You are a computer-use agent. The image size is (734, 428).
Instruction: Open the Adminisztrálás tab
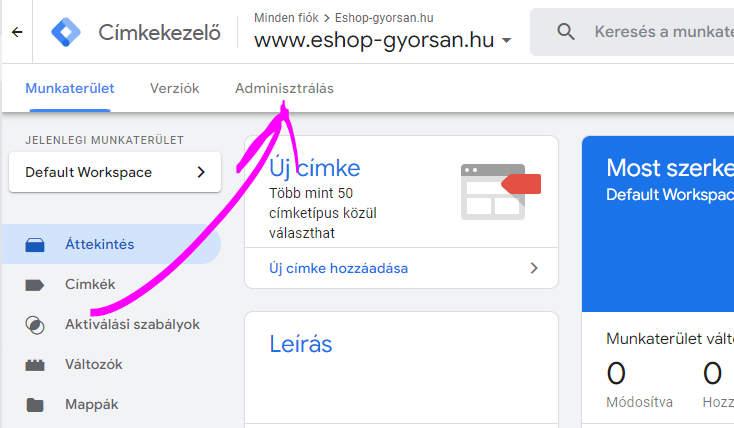[x=284, y=88]
